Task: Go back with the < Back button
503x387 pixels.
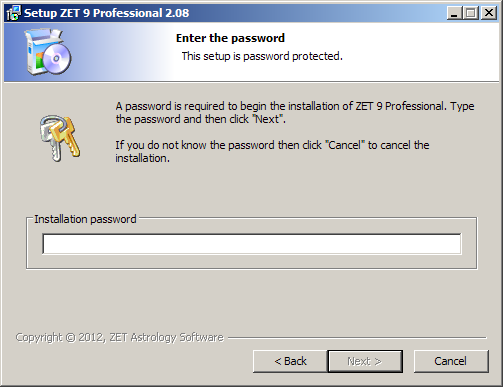Action: click(290, 361)
